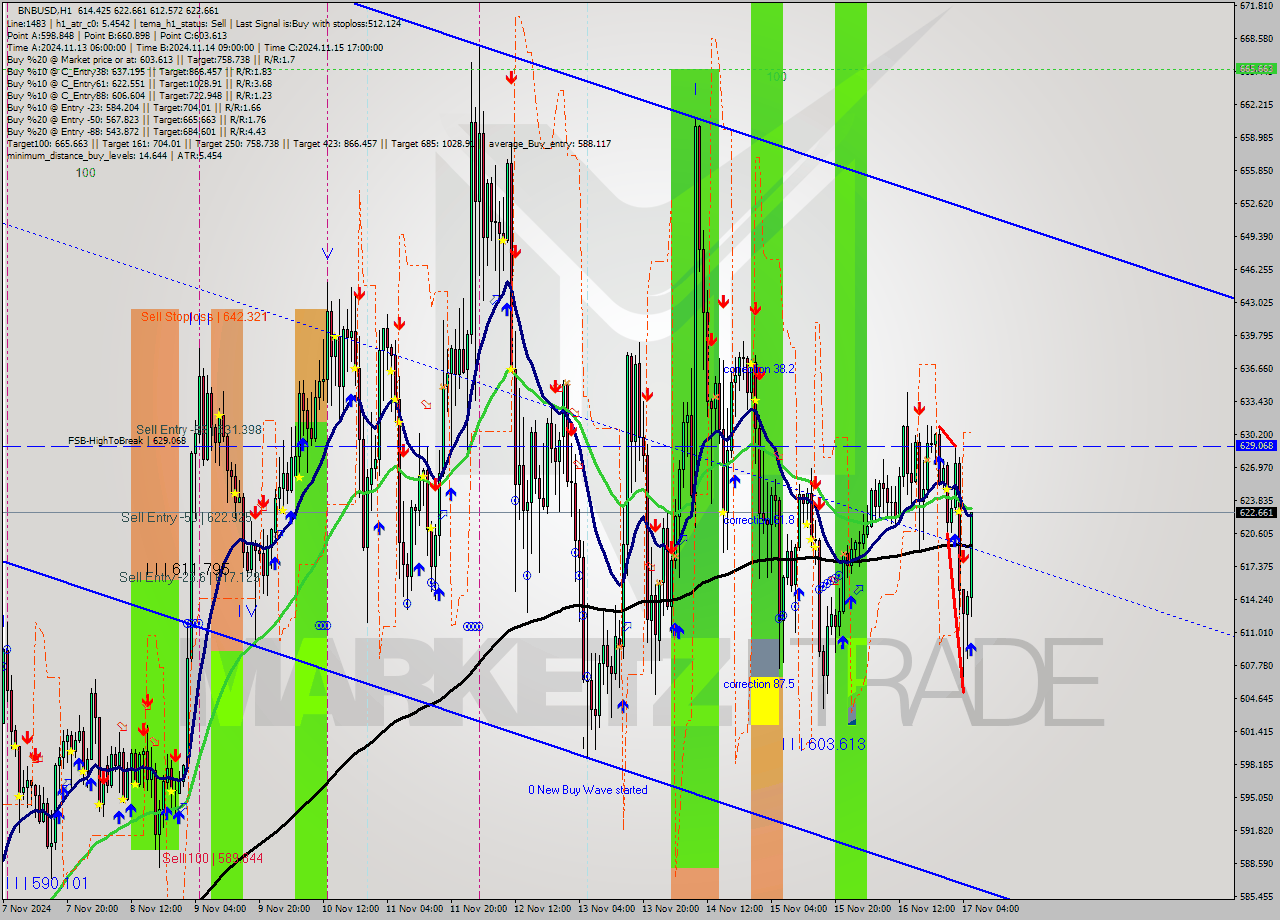Screen dimensions: 1280x920
Task: Click the '14 Nov 12:00' time axis label
Action: pos(734,909)
